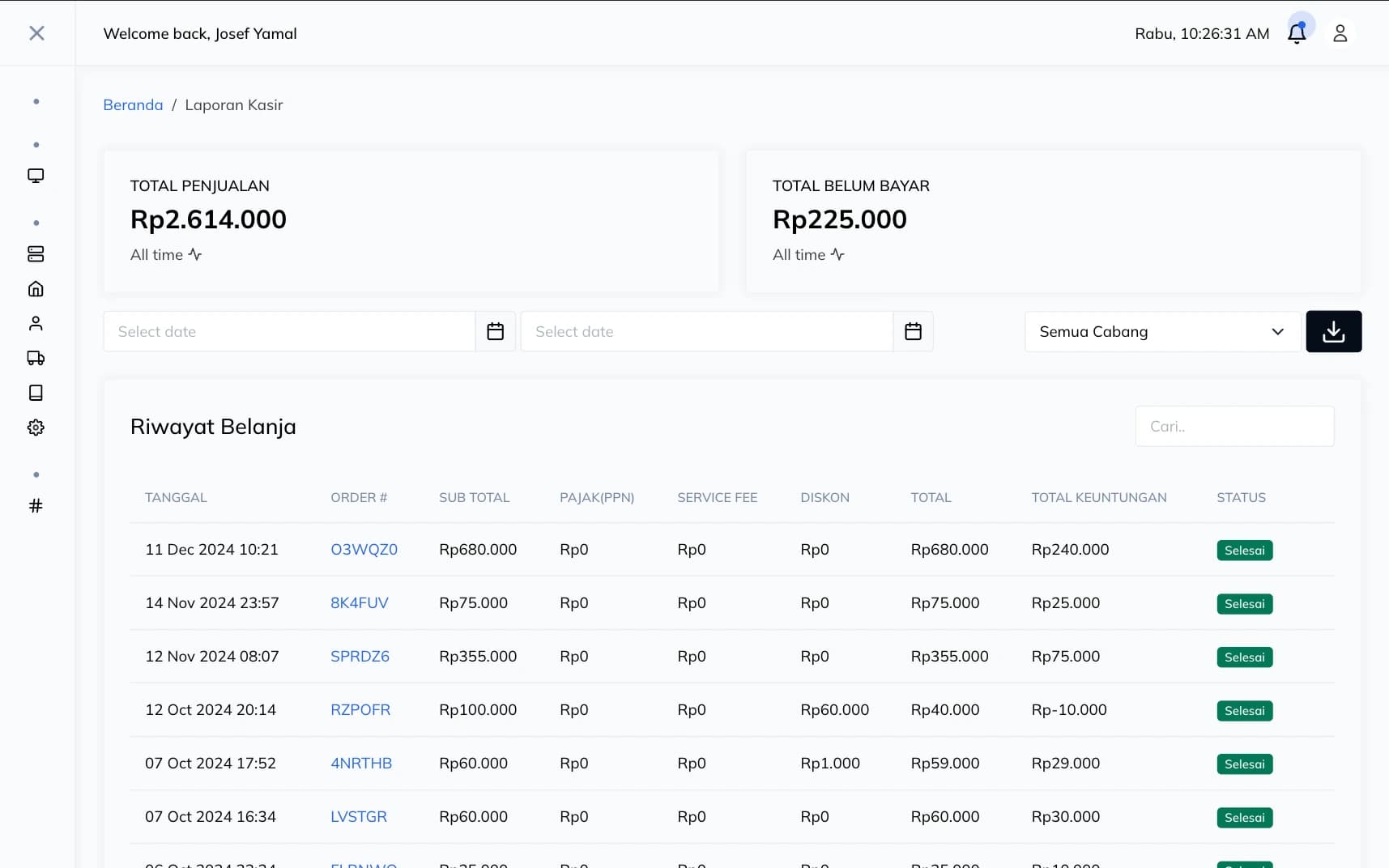This screenshot has width=1389, height=868.
Task: Go to Beranda breadcrumb link
Action: click(133, 104)
